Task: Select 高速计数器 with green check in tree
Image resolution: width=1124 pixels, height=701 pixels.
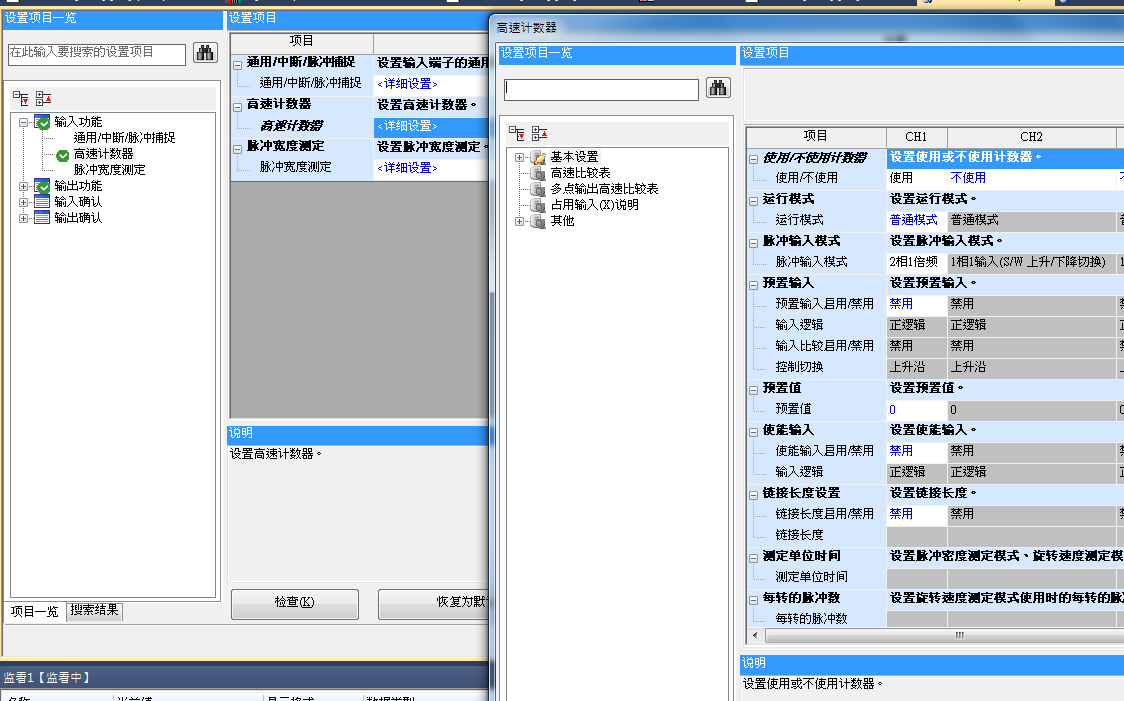Action: (103, 154)
